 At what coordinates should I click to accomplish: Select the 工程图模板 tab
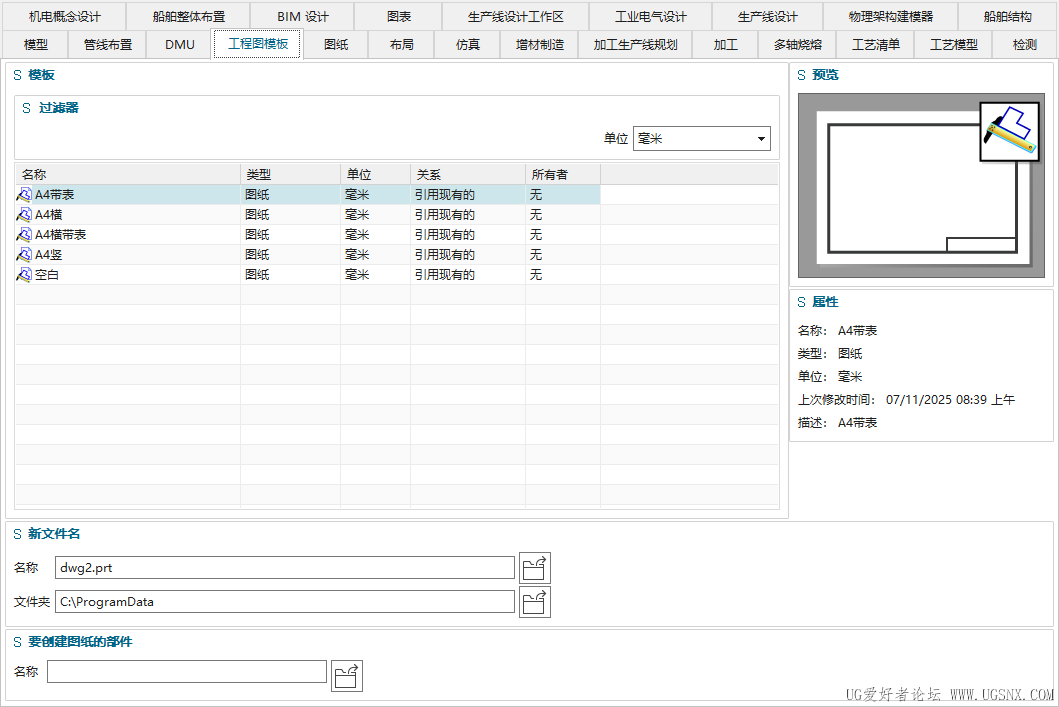click(x=258, y=44)
